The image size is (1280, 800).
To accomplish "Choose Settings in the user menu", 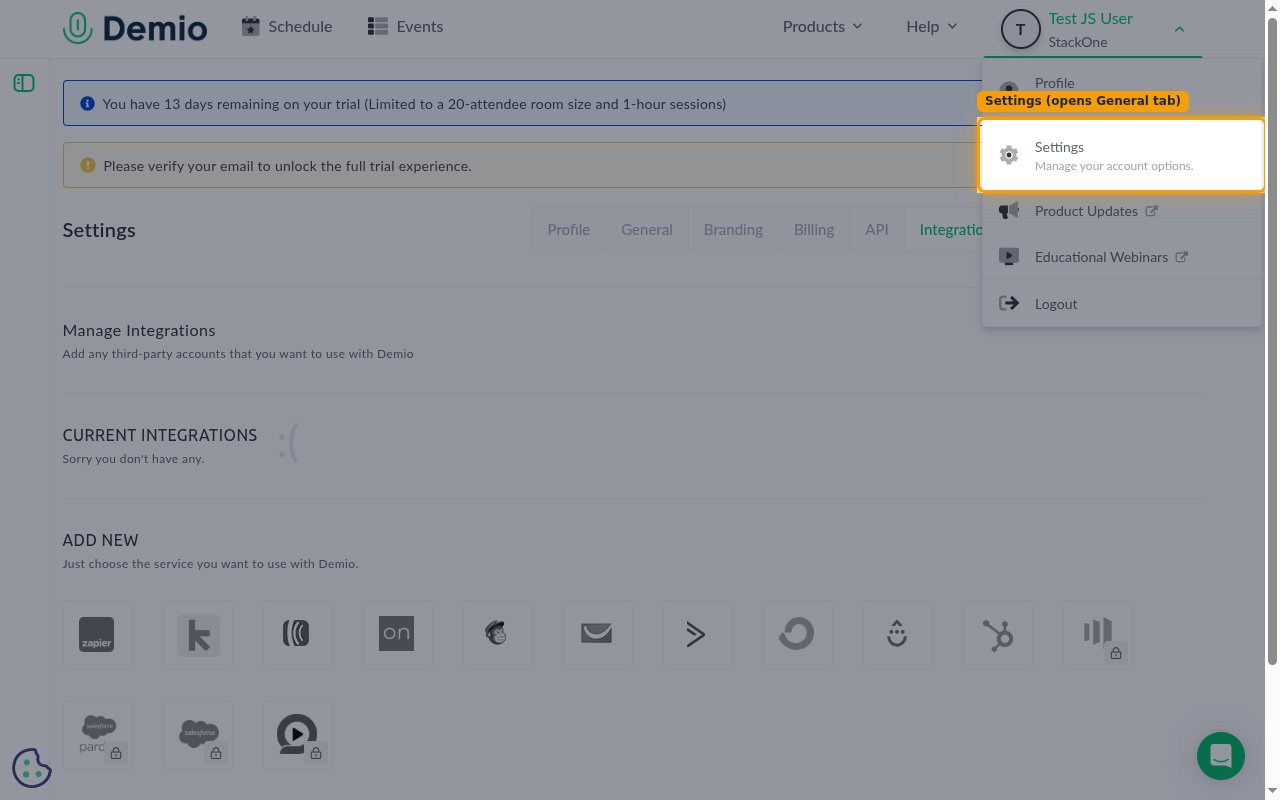I will click(x=1122, y=155).
